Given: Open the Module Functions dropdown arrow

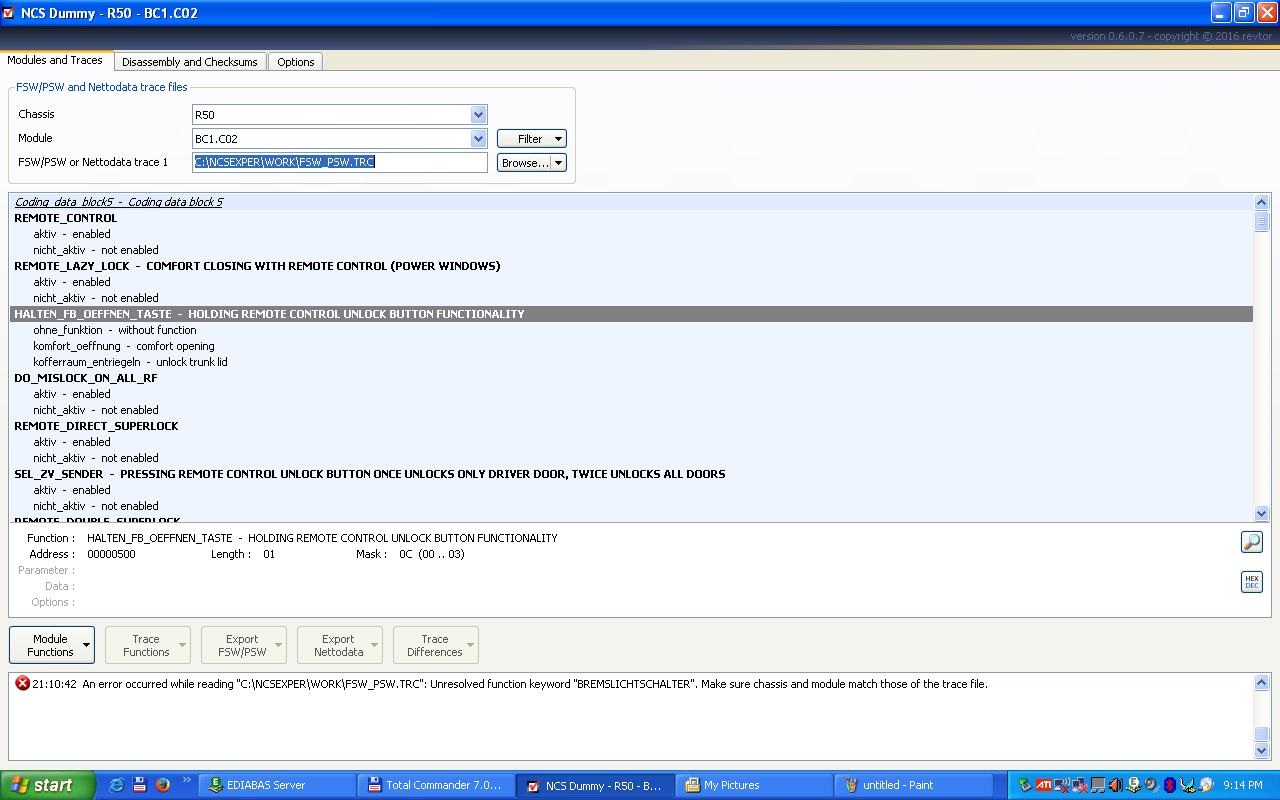Looking at the screenshot, I should tap(86, 645).
